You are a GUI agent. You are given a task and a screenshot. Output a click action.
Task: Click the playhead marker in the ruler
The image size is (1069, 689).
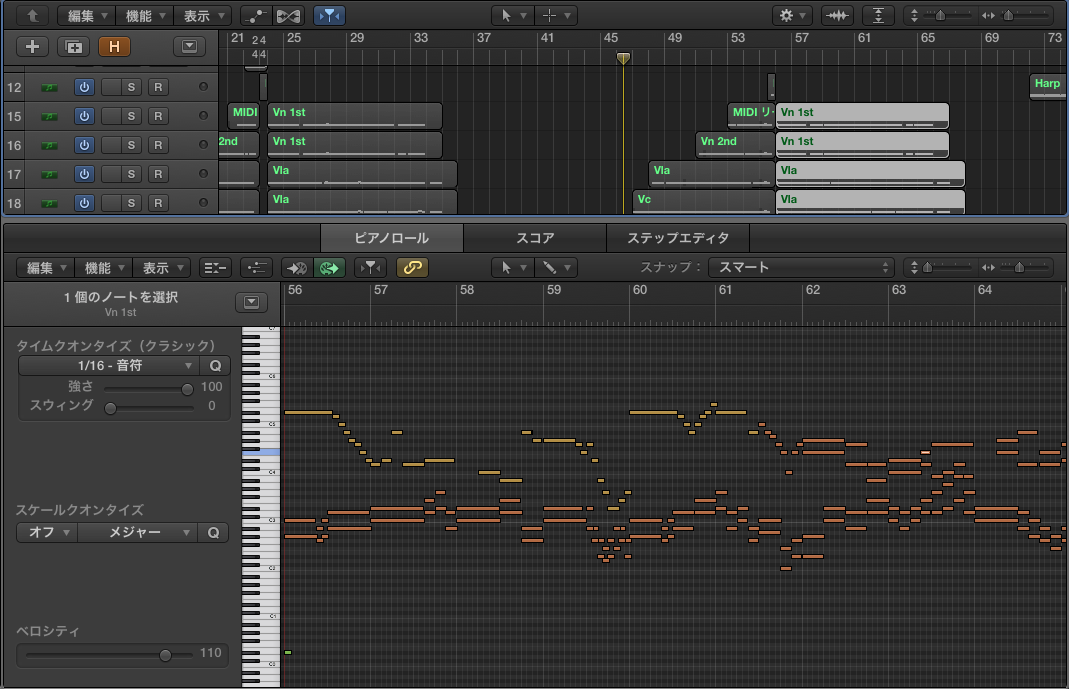coord(623,59)
